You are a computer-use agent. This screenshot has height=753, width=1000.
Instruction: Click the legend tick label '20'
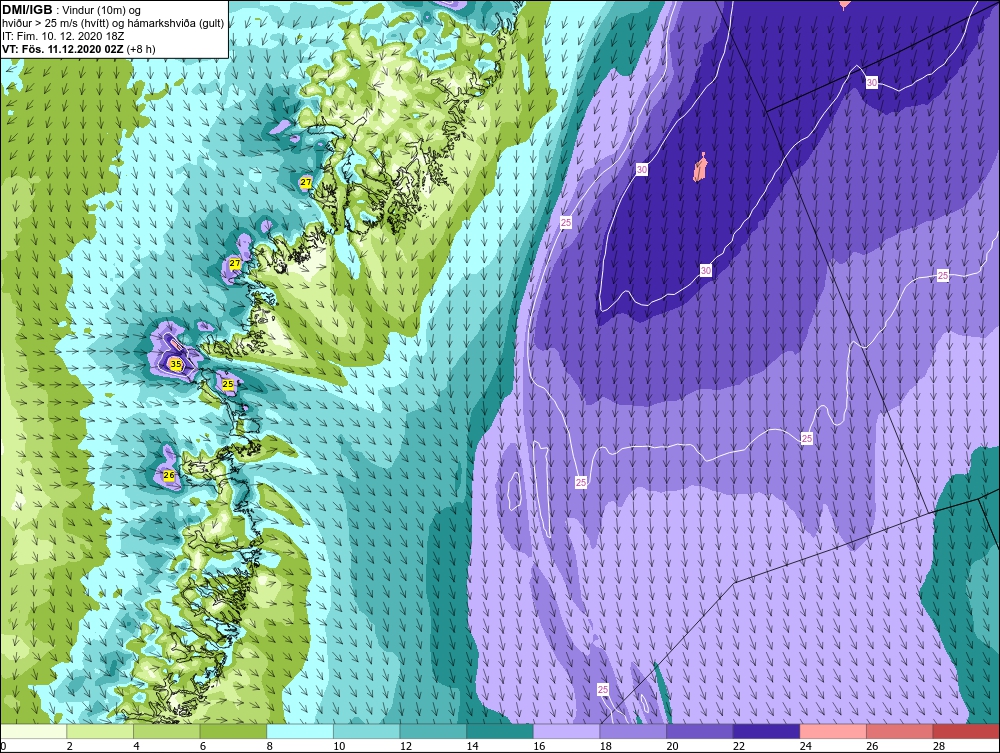pyautogui.click(x=673, y=746)
